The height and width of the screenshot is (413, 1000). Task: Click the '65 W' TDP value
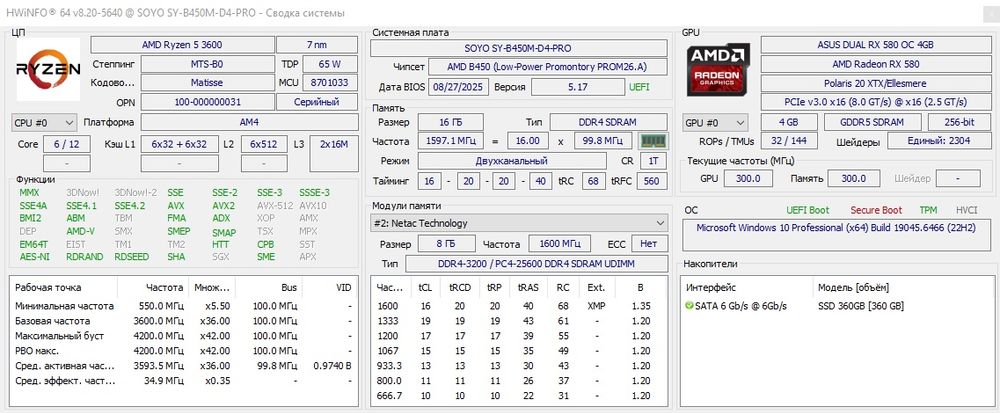click(x=330, y=64)
